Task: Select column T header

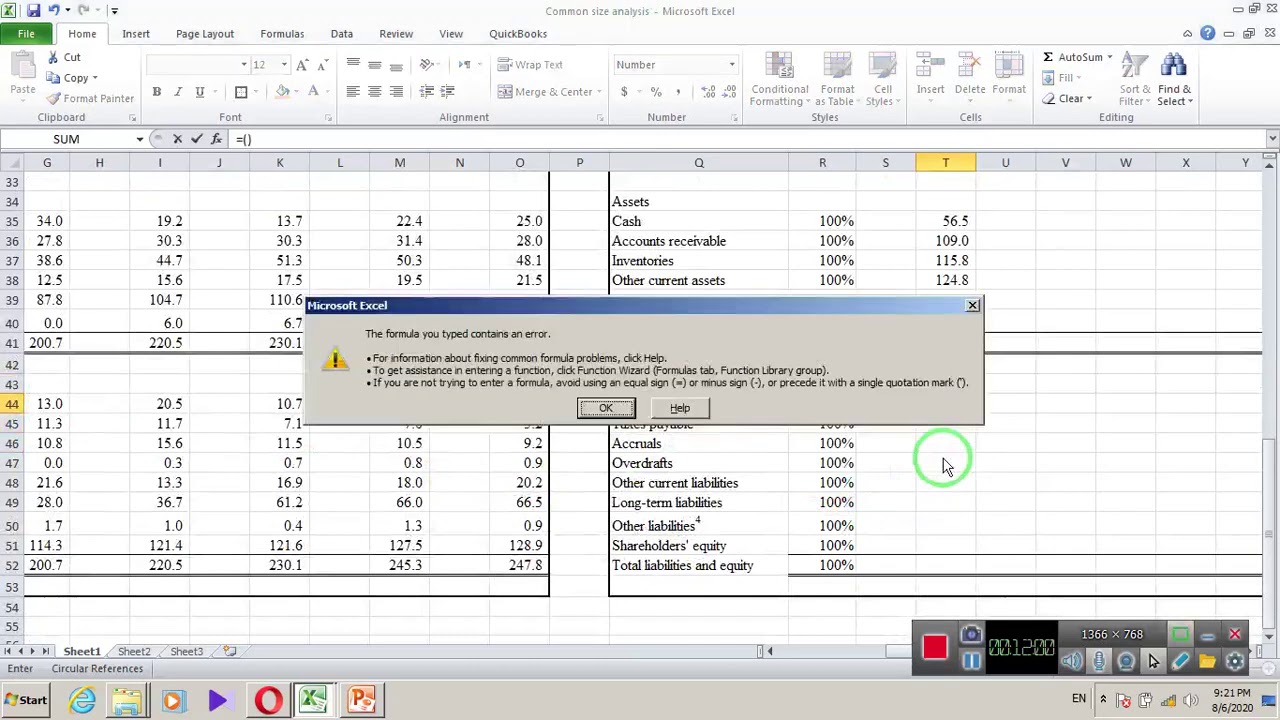Action: pyautogui.click(x=945, y=162)
